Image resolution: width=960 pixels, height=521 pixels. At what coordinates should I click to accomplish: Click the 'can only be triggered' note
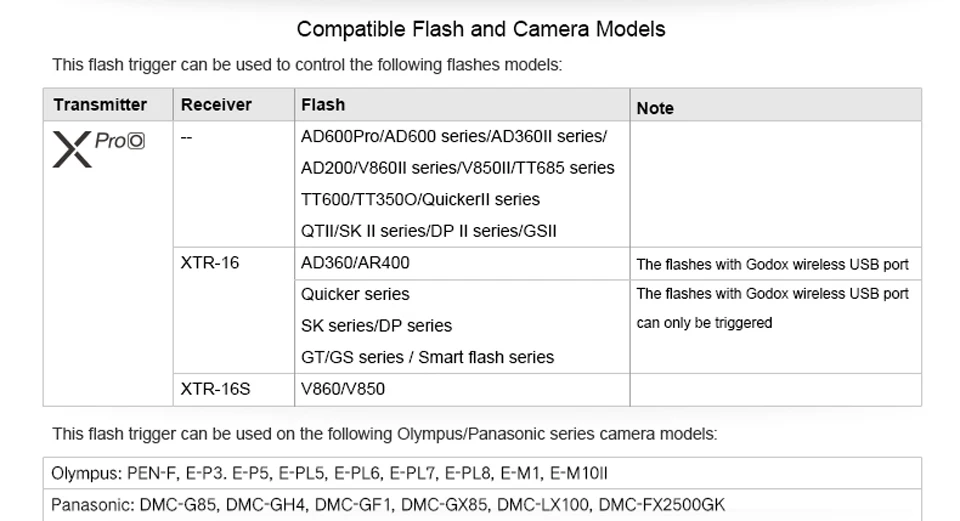tap(704, 323)
